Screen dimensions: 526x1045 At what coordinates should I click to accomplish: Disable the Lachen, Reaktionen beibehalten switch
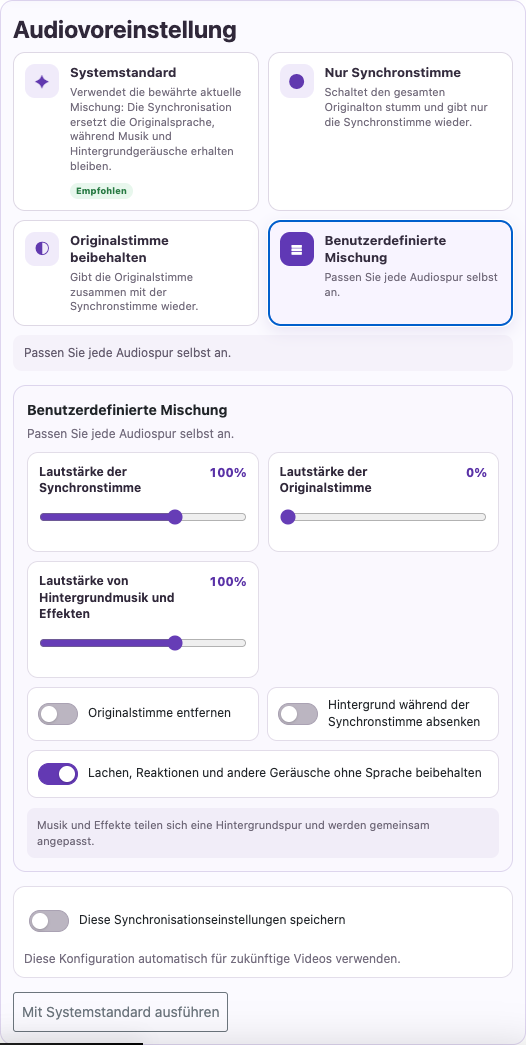(x=58, y=774)
